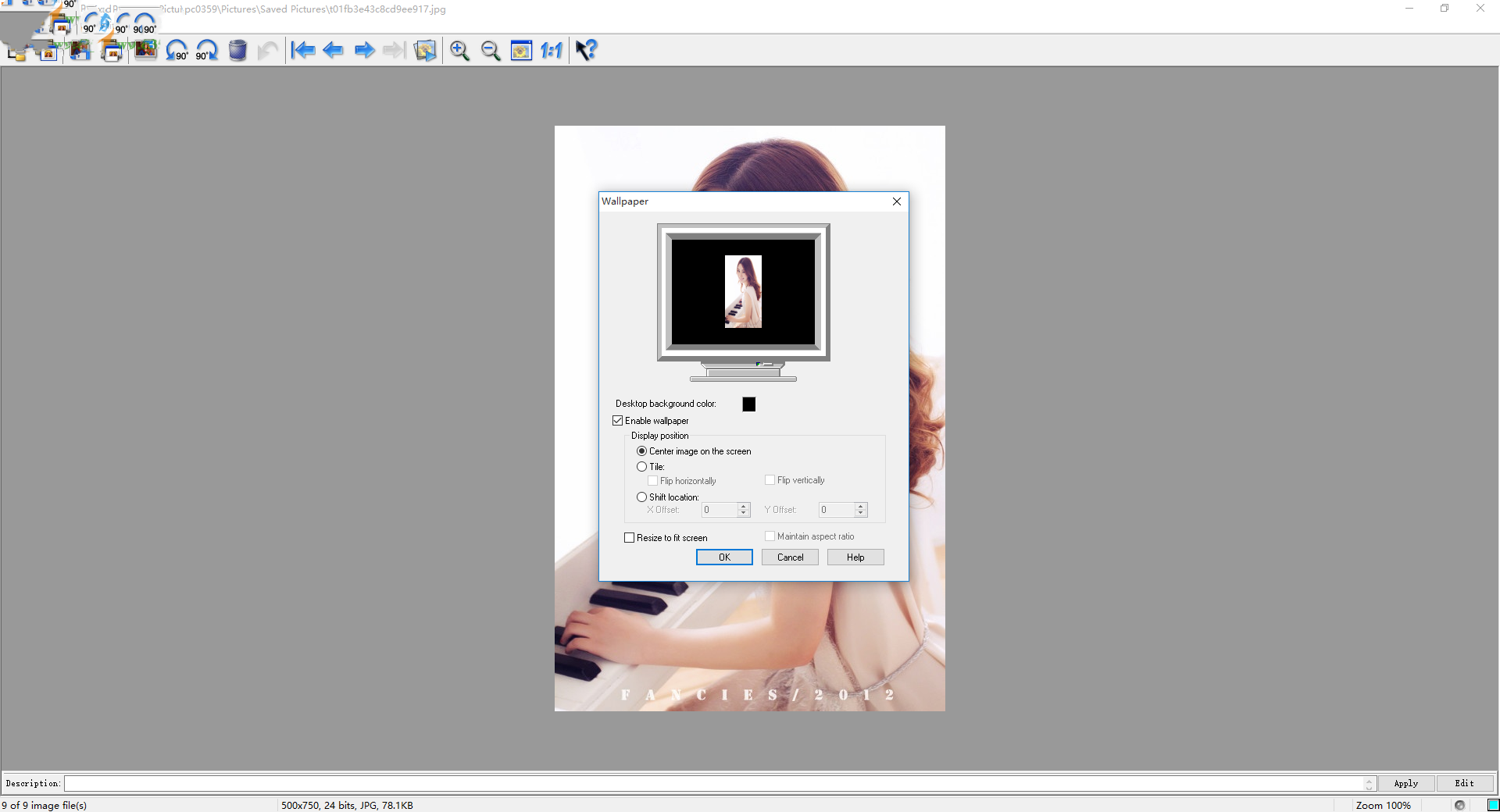Choose Shift location radio option
1500x812 pixels.
(x=642, y=497)
